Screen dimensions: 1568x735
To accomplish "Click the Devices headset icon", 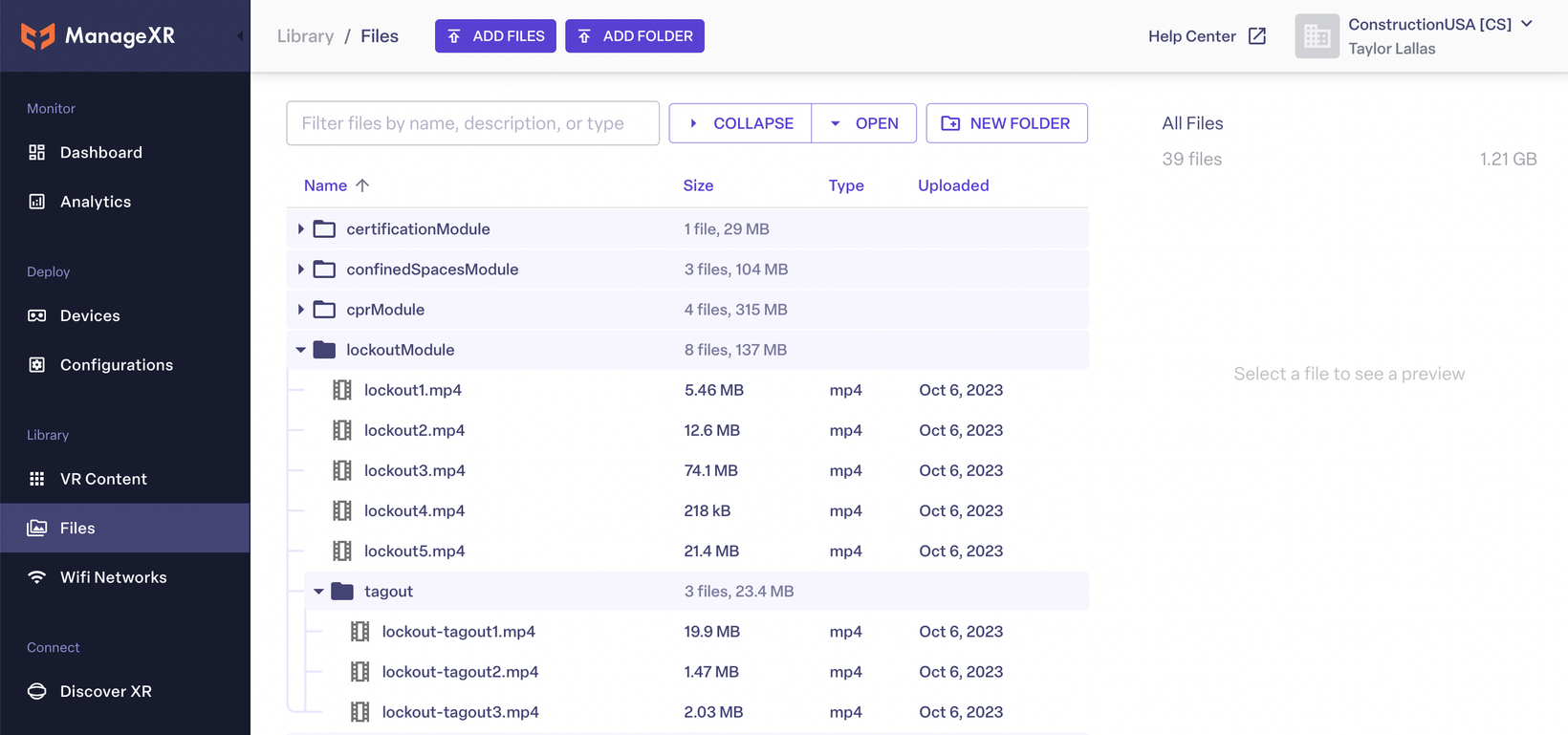I will pyautogui.click(x=37, y=315).
